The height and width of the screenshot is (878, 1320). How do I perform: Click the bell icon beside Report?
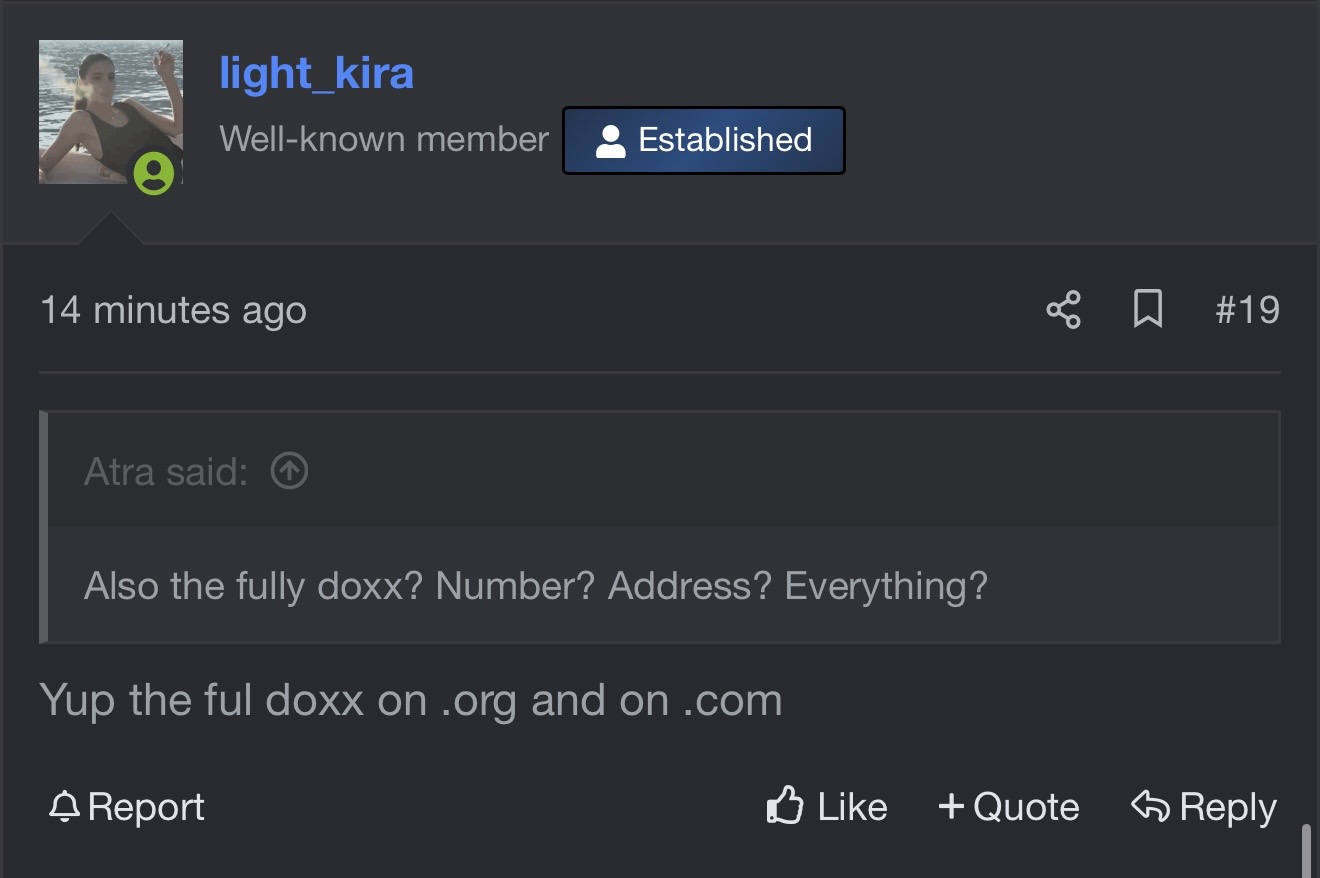click(64, 806)
